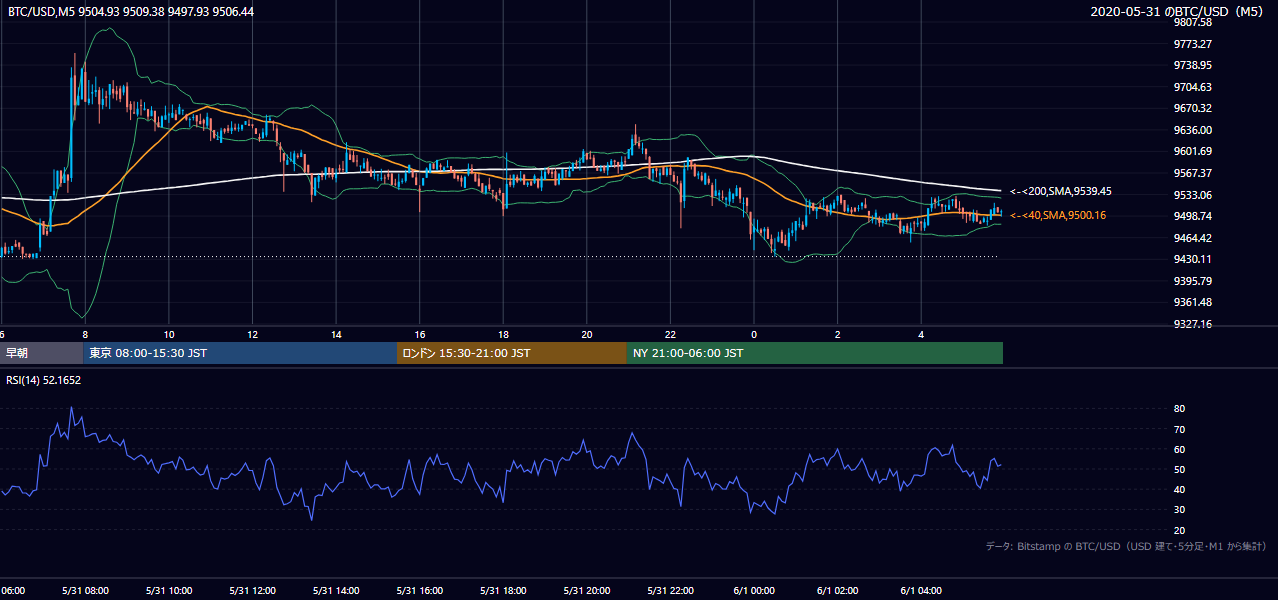Click price axis value 9738.95
Image resolution: width=1278 pixels, height=600 pixels.
click(x=1193, y=65)
